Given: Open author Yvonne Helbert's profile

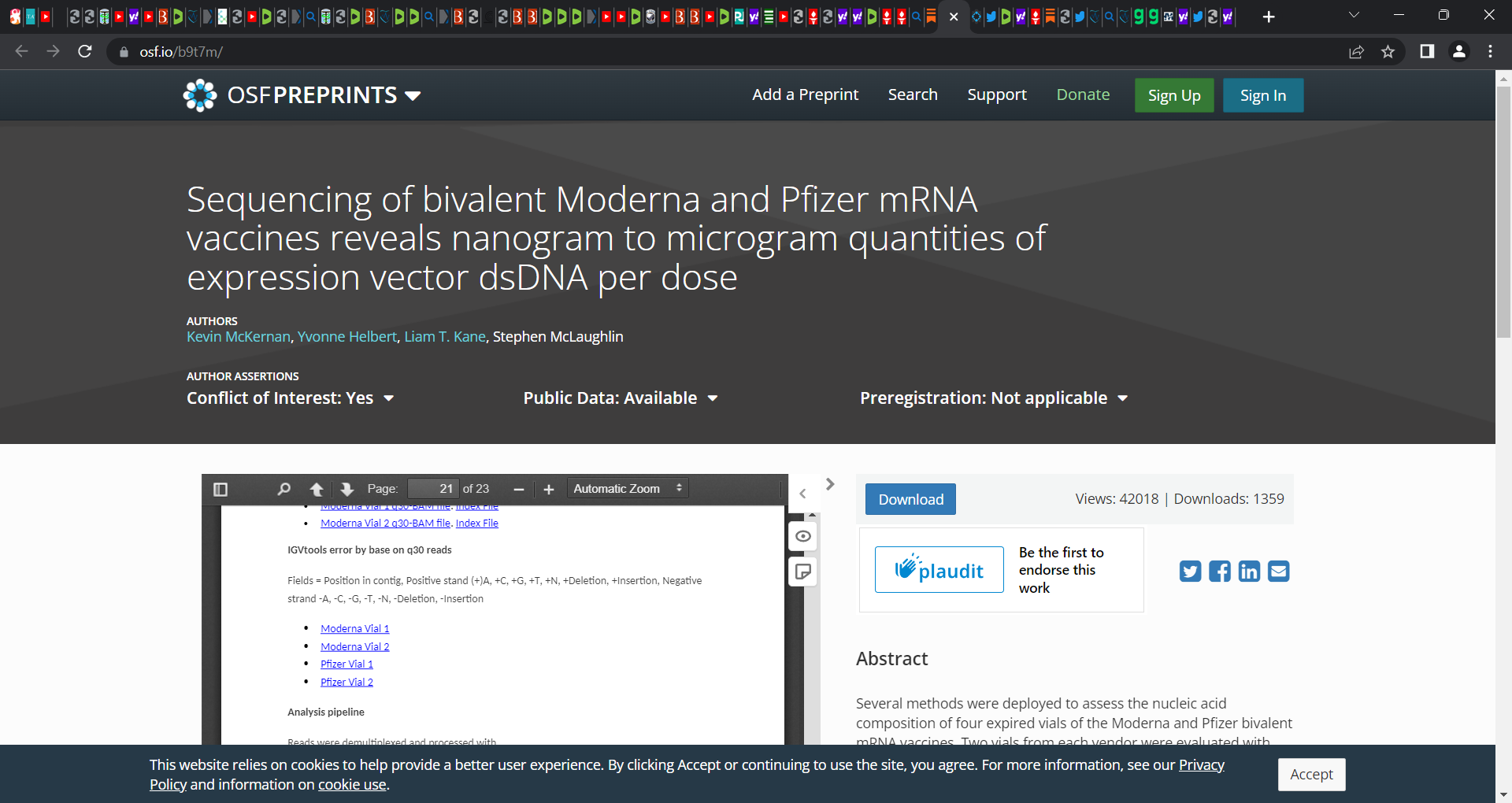Looking at the screenshot, I should tap(347, 337).
